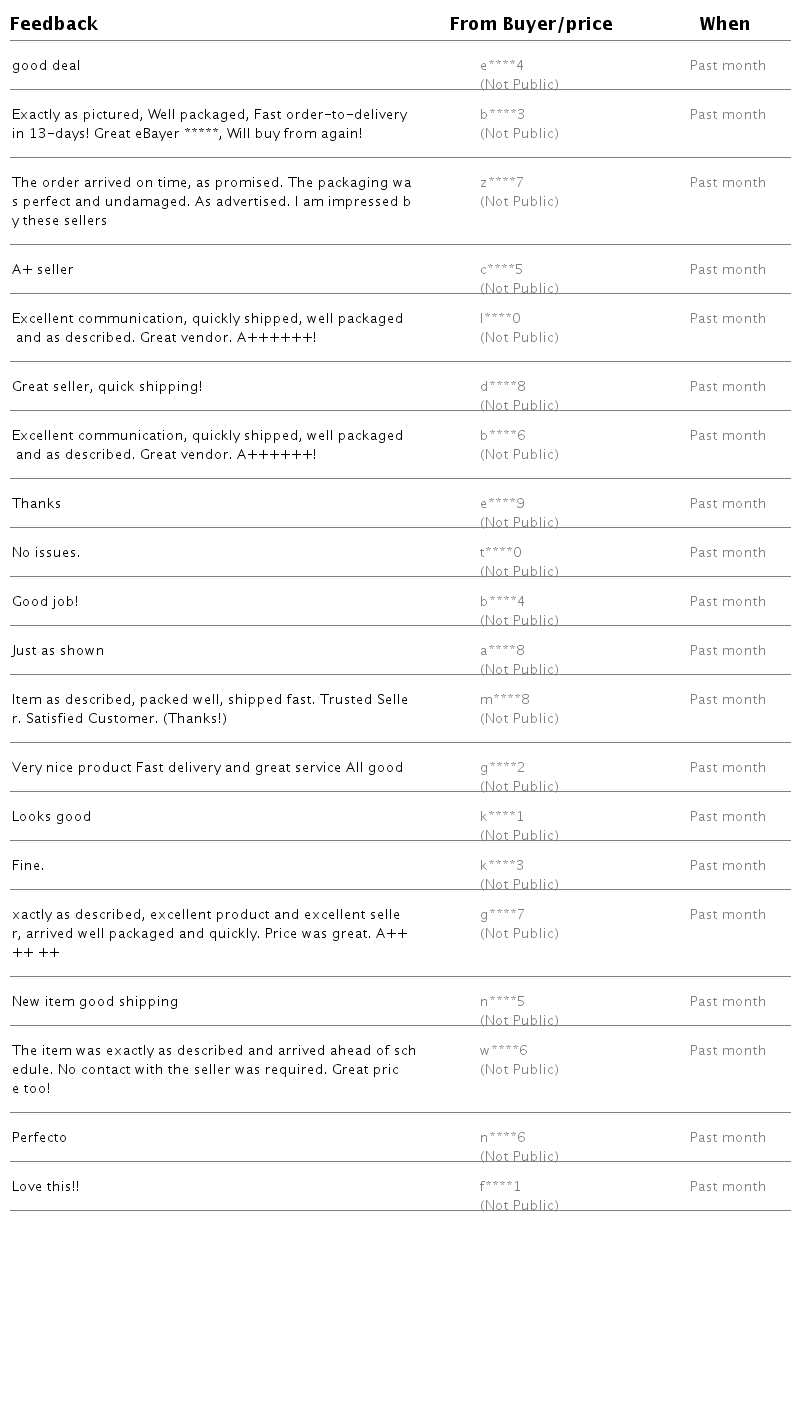Select the "Looks good" feedback comment
Image resolution: width=800 pixels, height=1424 pixels.
click(52, 817)
